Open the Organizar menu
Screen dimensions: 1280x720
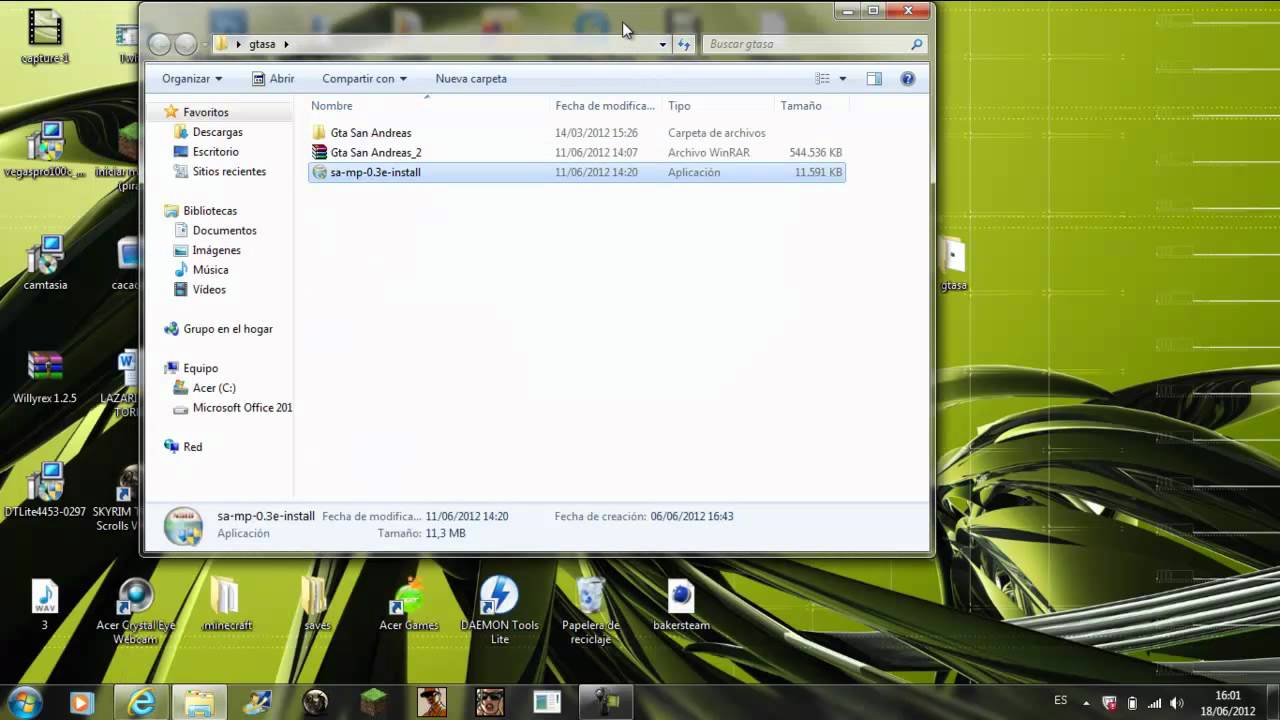coord(191,79)
